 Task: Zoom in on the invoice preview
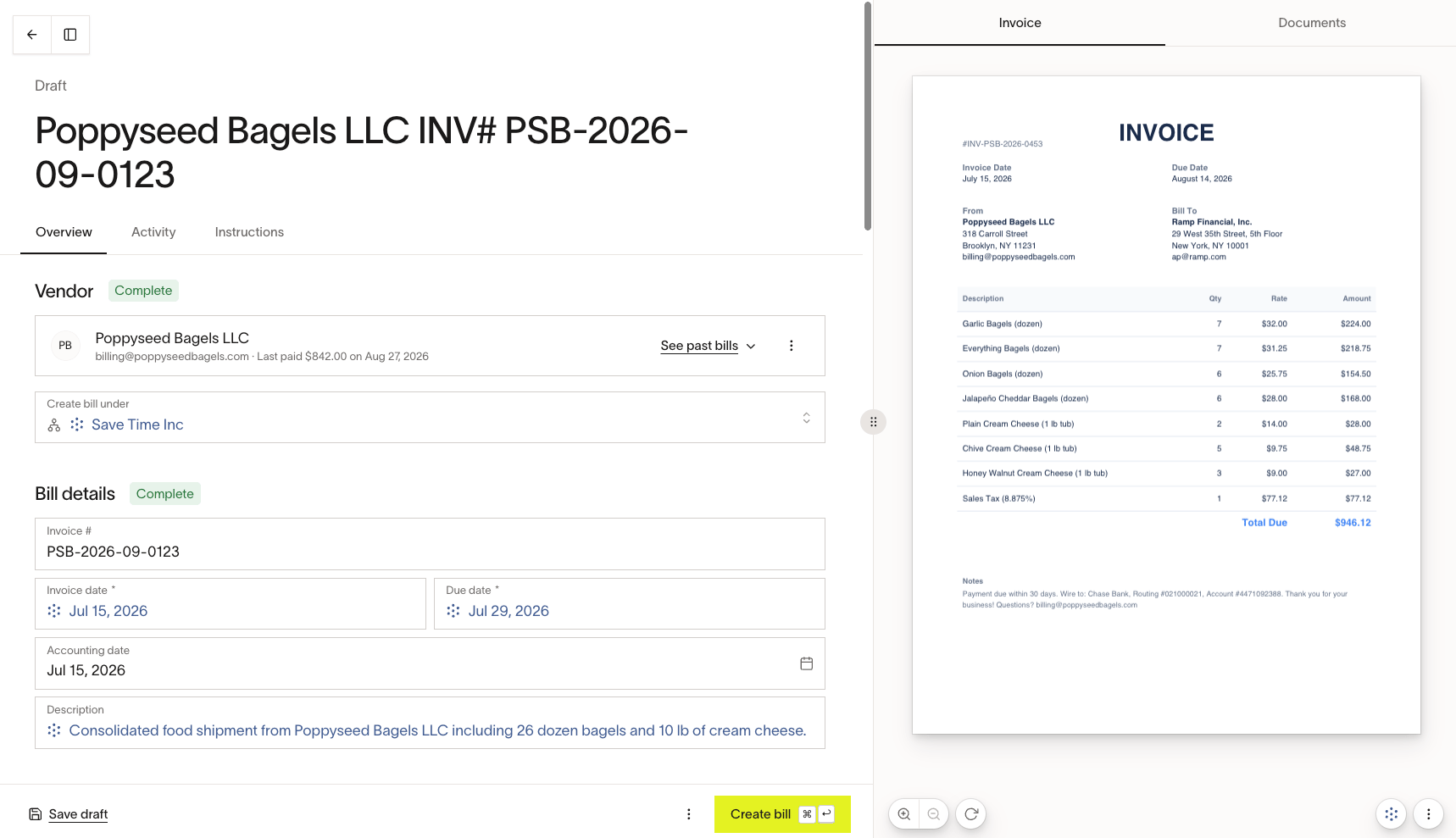pyautogui.click(x=904, y=814)
